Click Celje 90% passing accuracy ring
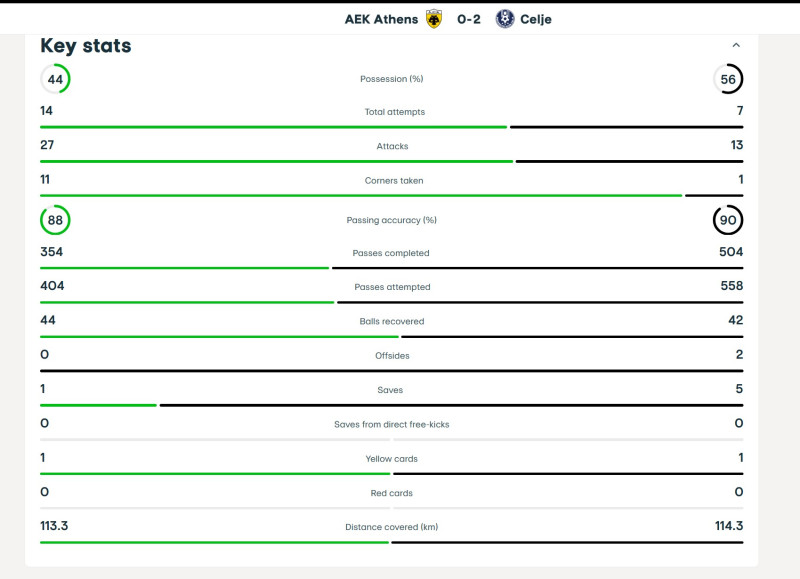 (x=728, y=220)
